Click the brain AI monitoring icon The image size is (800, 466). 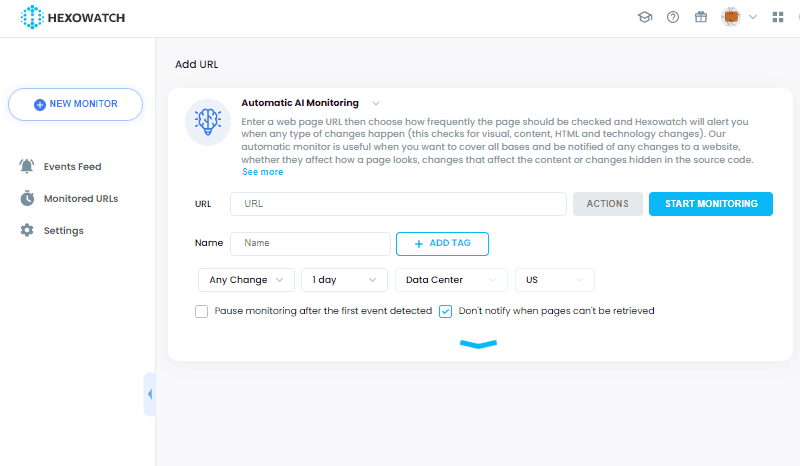208,122
